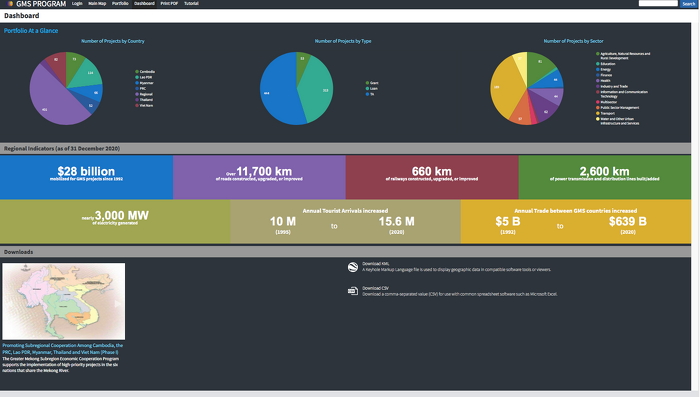
Task: Click the dark red Viet Nam pie slice
Action: (x=57, y=65)
